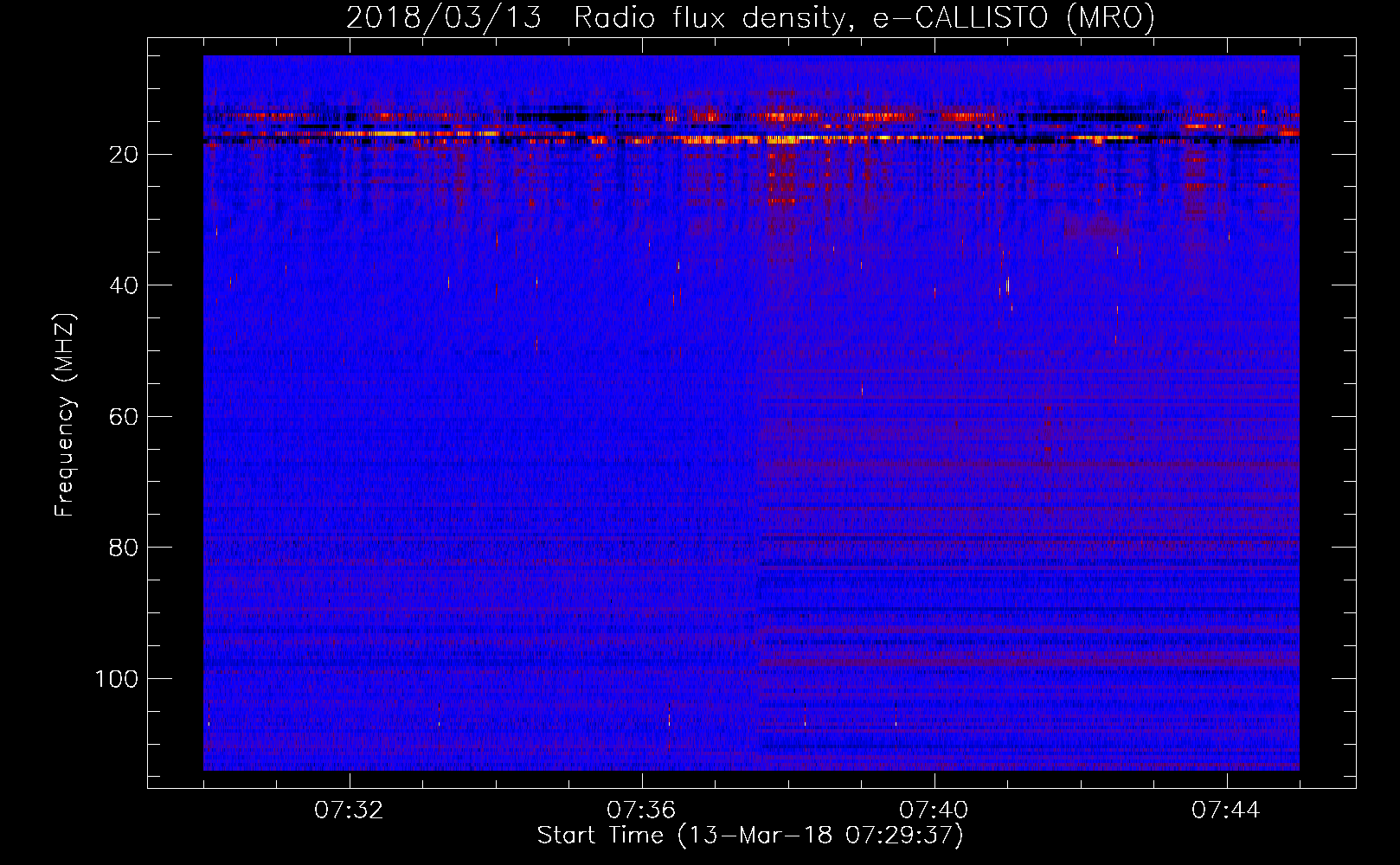Click the plot title "2018/03/13 Radio flux density, e-CALLISTO (MRO)"
Viewport: 1400px width, 865px height.
tap(750, 17)
